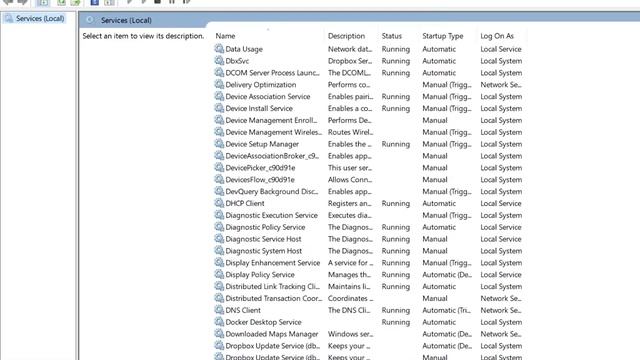This screenshot has width=640, height=360.
Task: Select the 'Enables pairi...' description cell
Action: click(351, 96)
